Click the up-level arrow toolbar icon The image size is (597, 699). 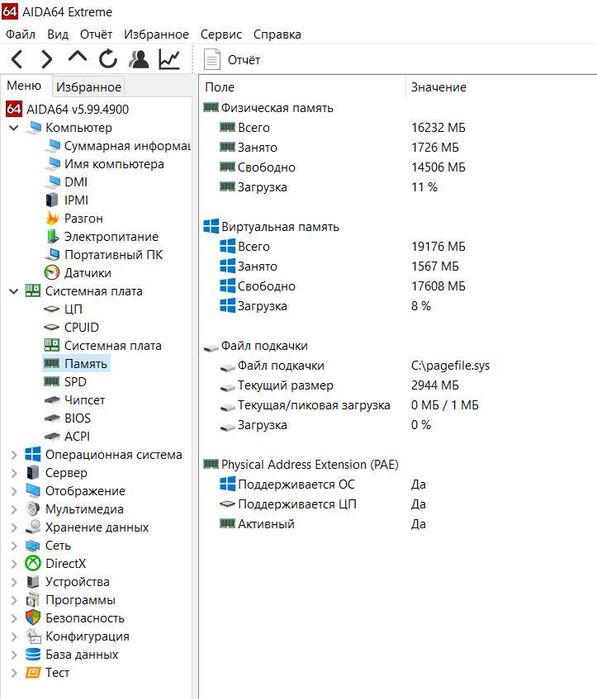[x=78, y=58]
